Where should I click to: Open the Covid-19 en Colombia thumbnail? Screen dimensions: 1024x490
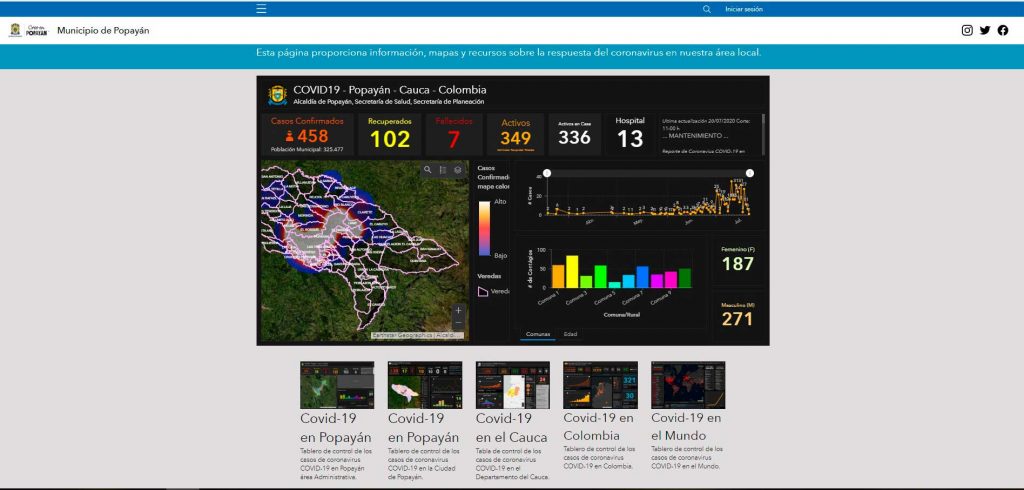(x=600, y=385)
